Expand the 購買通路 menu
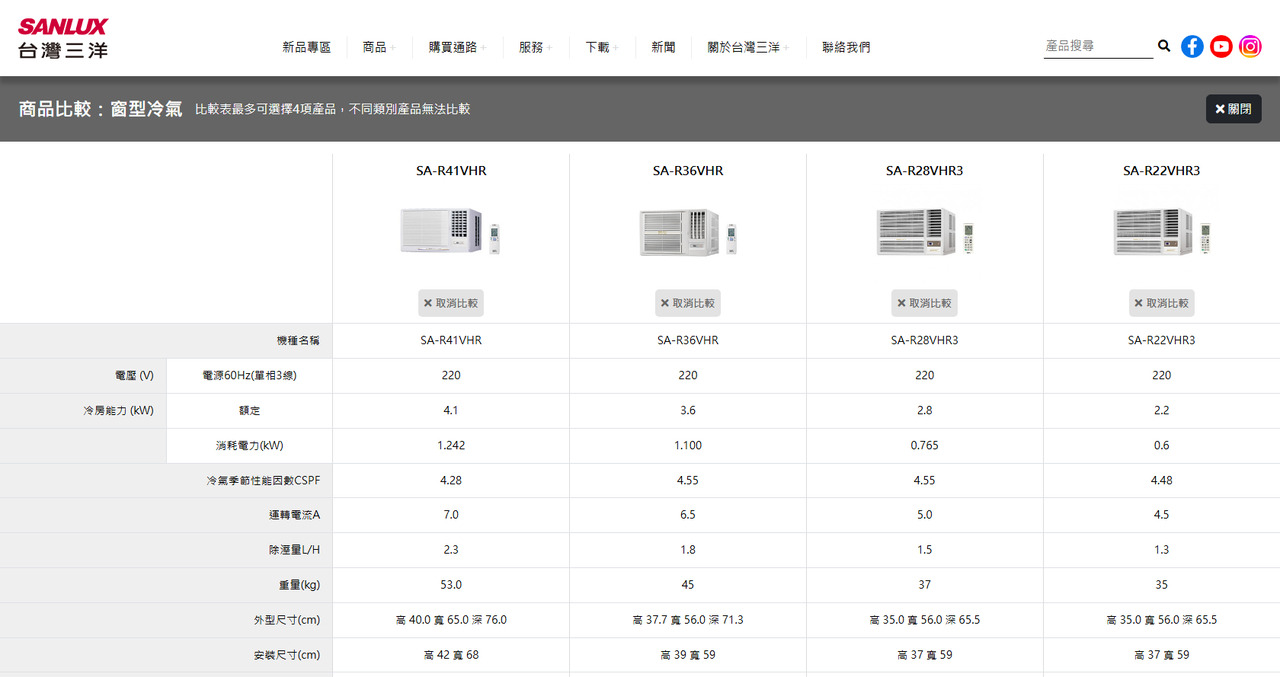The image size is (1280, 677). pos(457,47)
